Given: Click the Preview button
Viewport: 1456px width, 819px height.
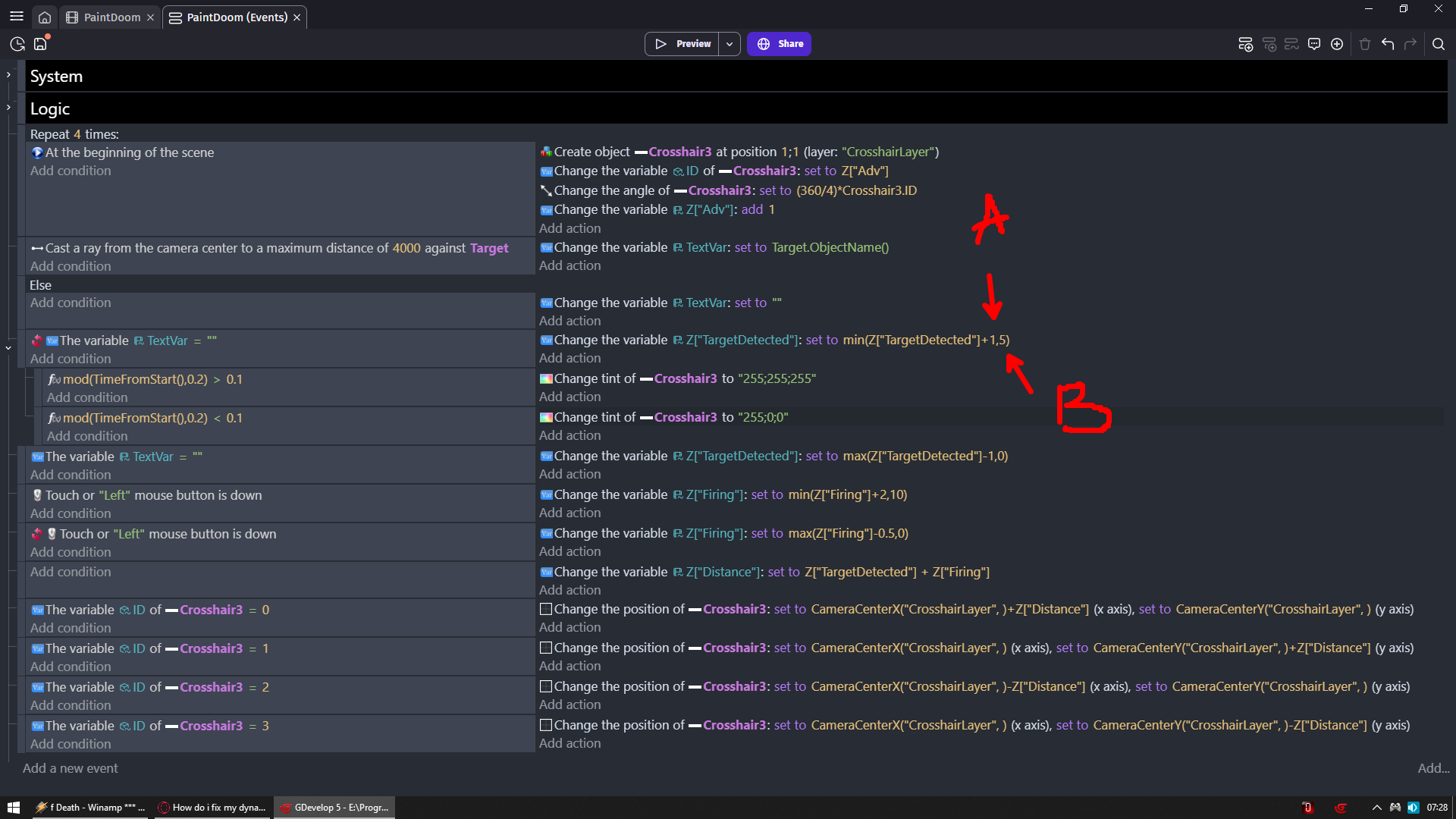Looking at the screenshot, I should pos(682,44).
